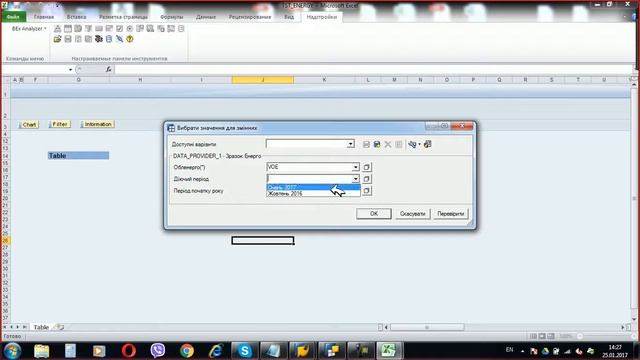Click the dark gears icon in BEx toolbar

click(x=99, y=39)
